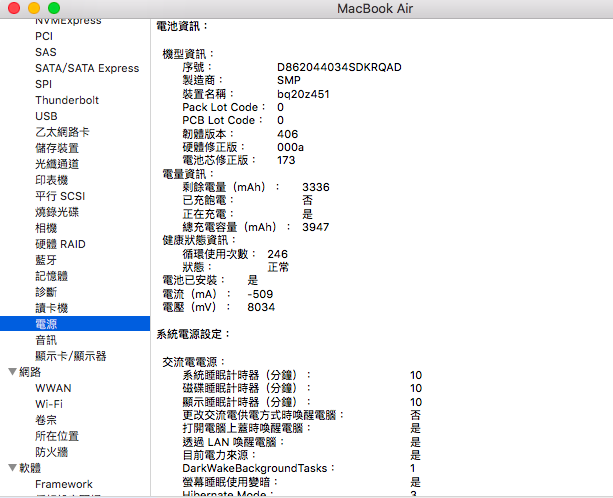The width and height of the screenshot is (613, 498).
Task: Click Pack Lot Code label
Action: 224,107
